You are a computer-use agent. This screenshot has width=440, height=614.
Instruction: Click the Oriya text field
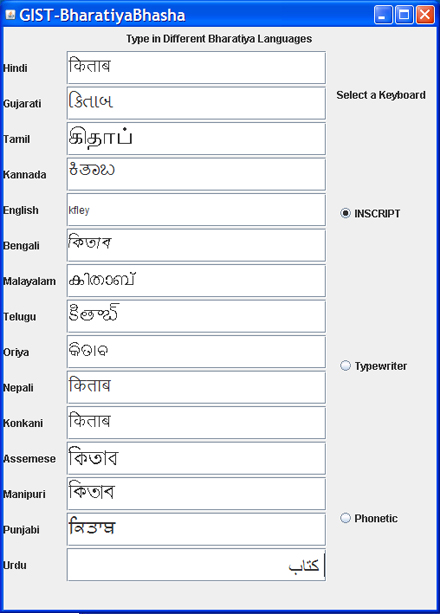coord(196,352)
